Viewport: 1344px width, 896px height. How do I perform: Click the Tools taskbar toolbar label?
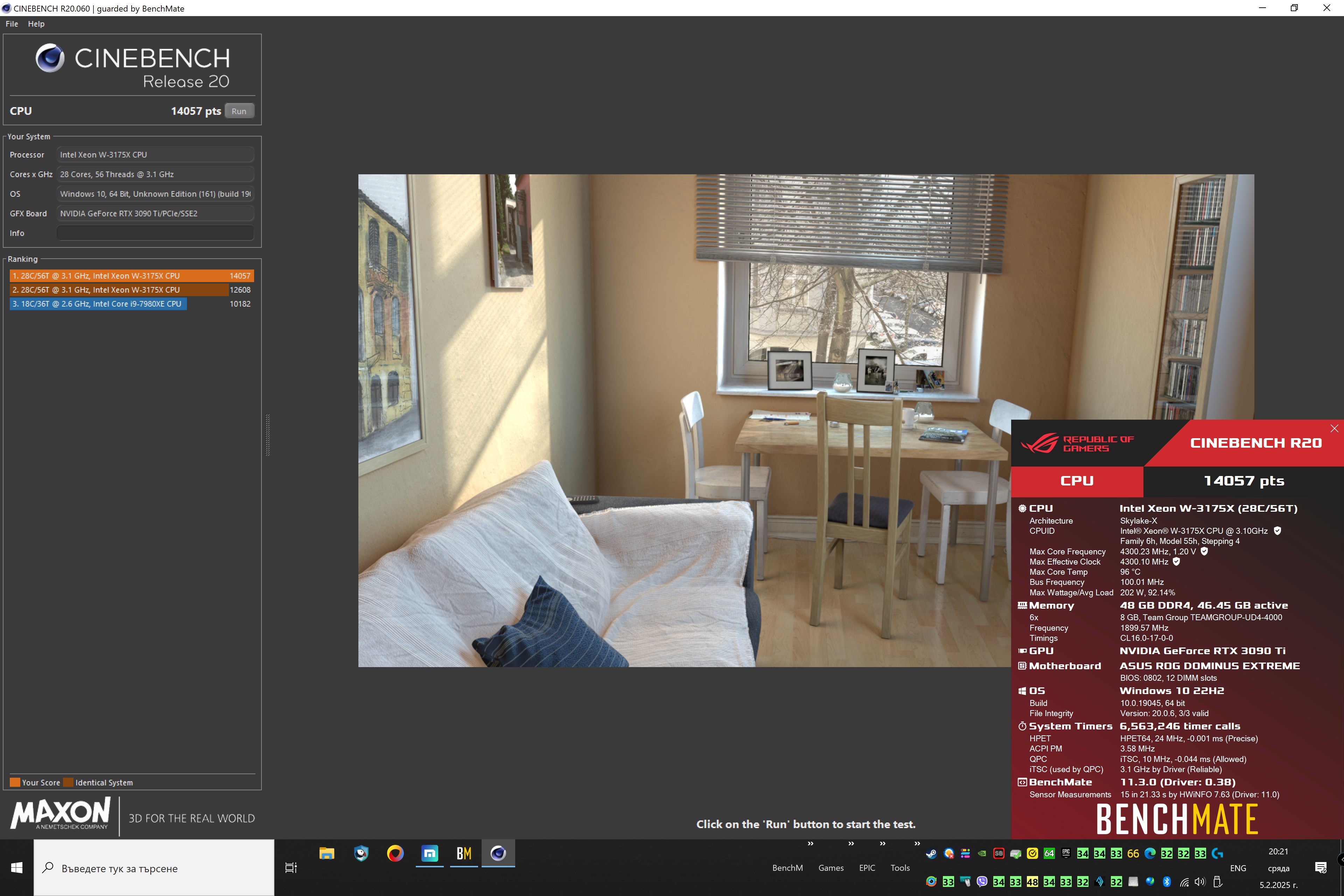(900, 868)
